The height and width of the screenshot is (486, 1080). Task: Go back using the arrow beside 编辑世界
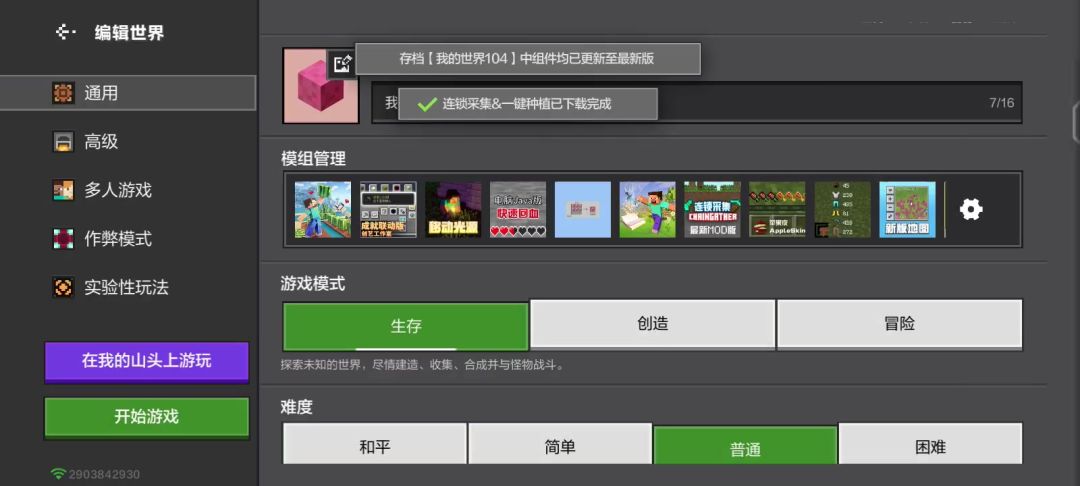coord(65,32)
